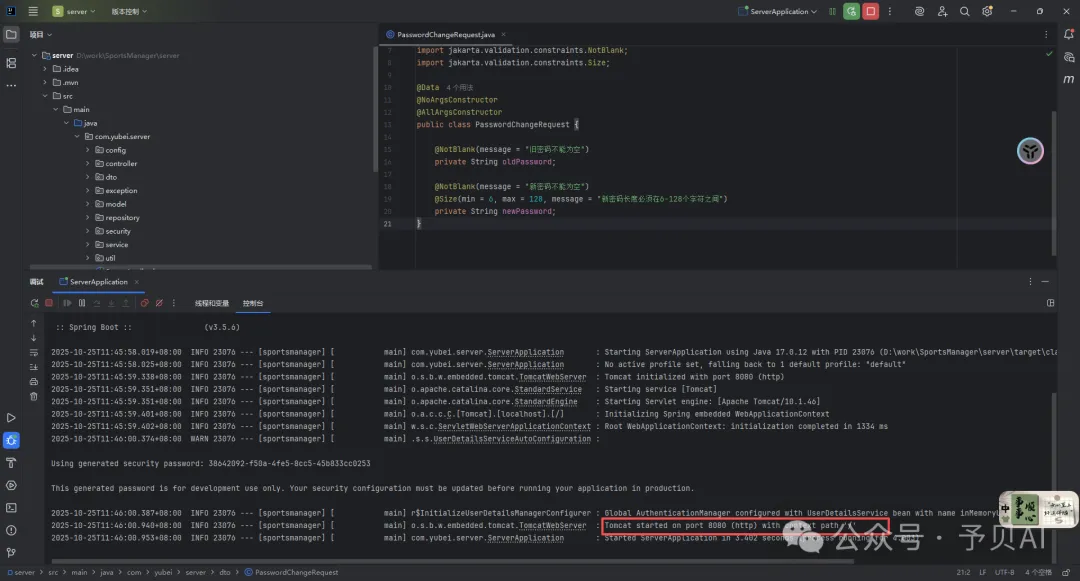Click UTF-8 encoding in status bar
This screenshot has width=1080, height=581.
click(x=1004, y=572)
